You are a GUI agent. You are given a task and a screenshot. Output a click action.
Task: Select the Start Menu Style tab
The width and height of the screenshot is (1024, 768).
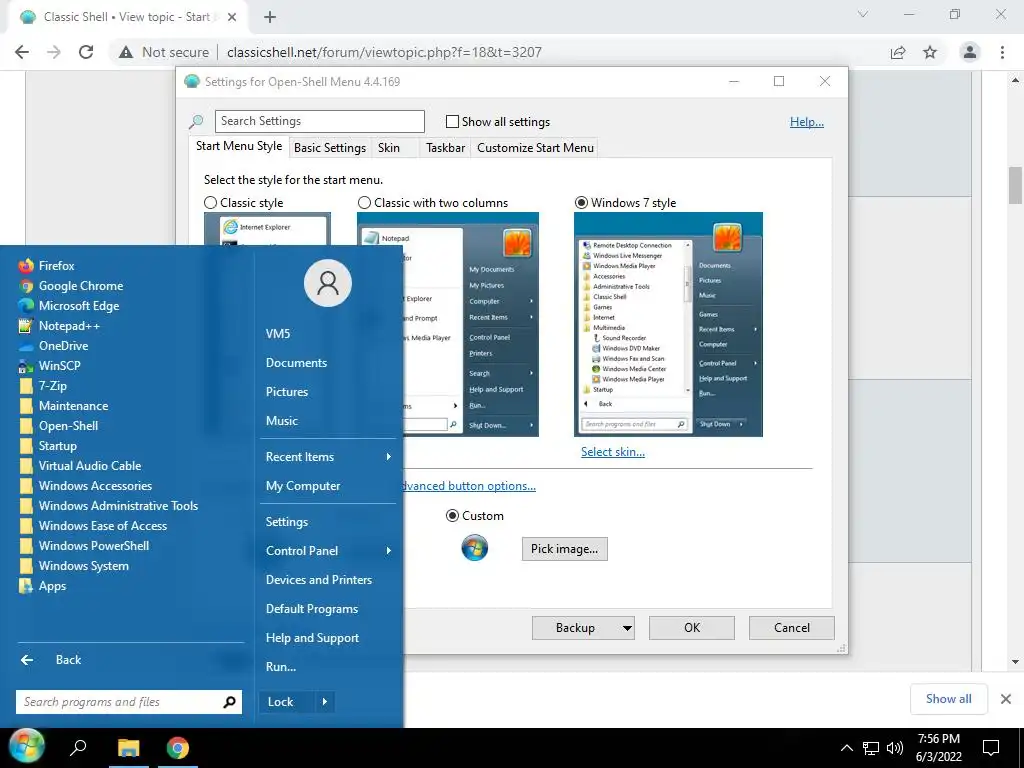[239, 146]
